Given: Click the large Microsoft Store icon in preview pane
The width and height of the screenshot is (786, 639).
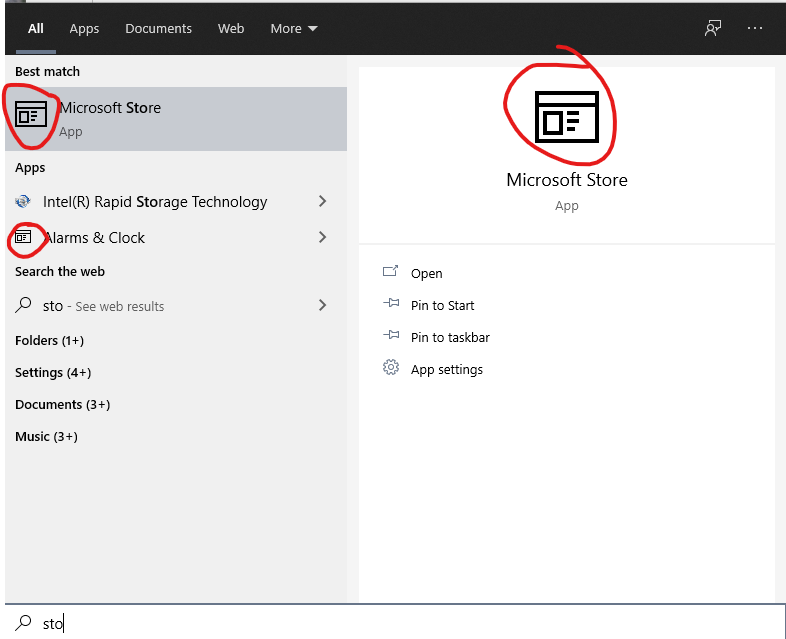Looking at the screenshot, I should pyautogui.click(x=566, y=115).
